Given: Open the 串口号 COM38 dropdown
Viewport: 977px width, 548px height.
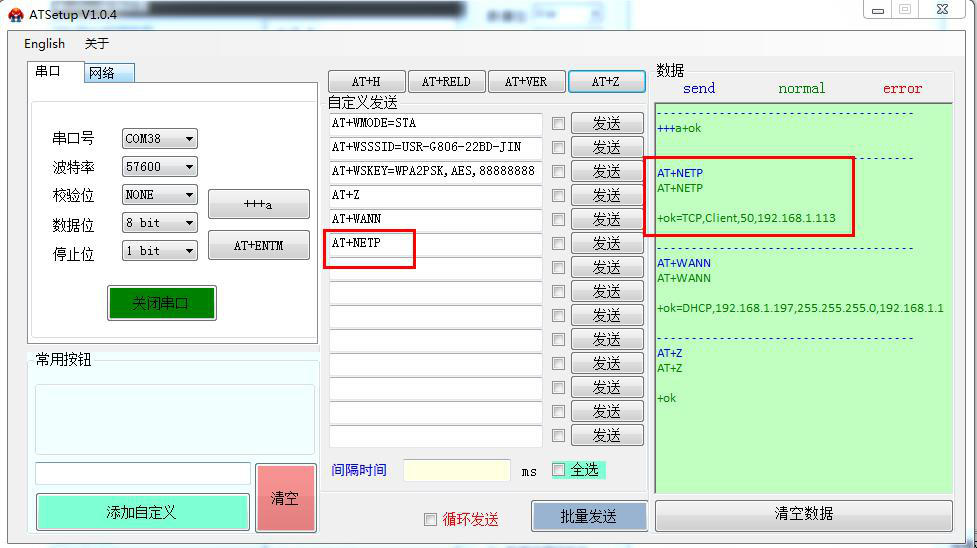Looking at the screenshot, I should 160,139.
